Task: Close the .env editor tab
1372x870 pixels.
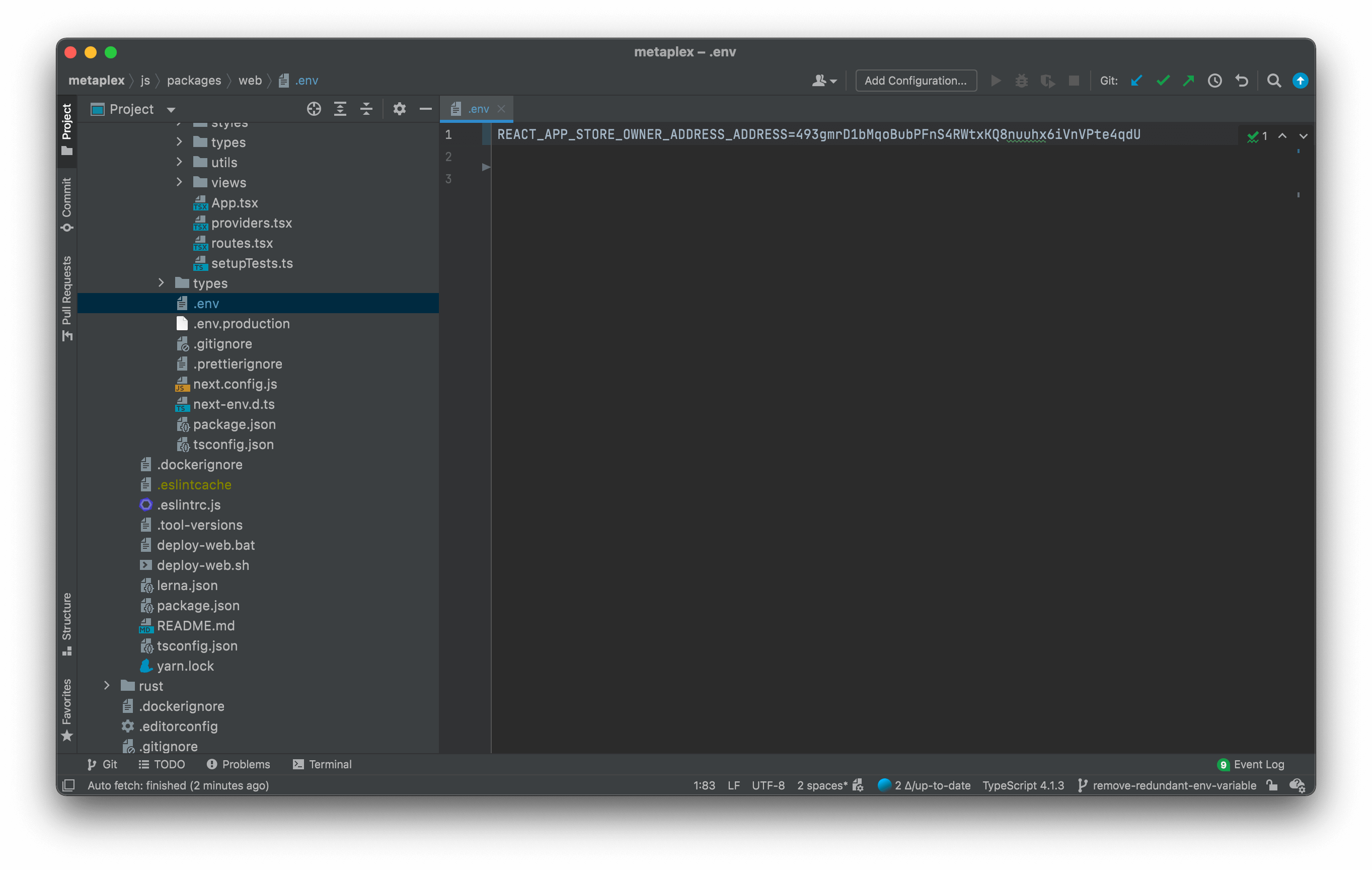Action: 501,109
